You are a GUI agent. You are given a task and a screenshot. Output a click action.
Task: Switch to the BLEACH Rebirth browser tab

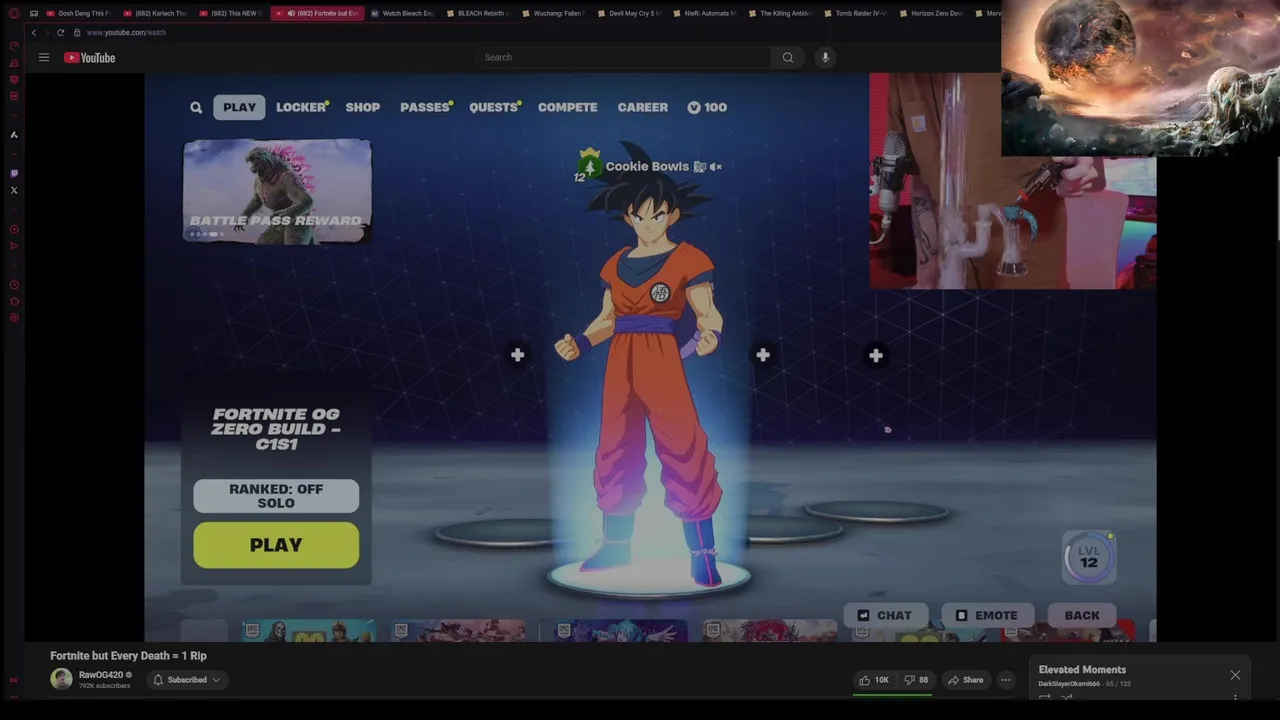(x=478, y=13)
